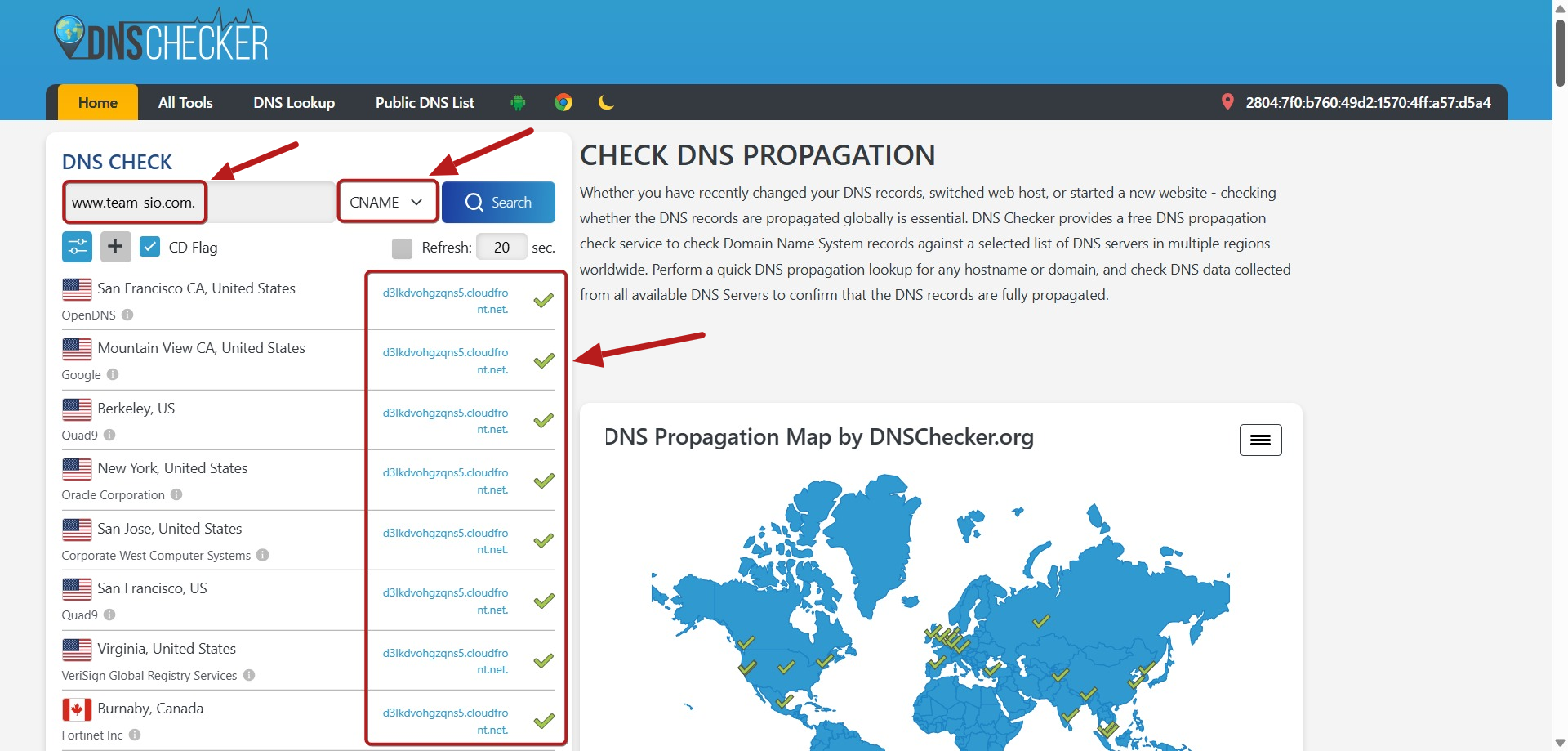Click green checkmark for Berkeley result
This screenshot has width=1568, height=751.
coord(544,421)
